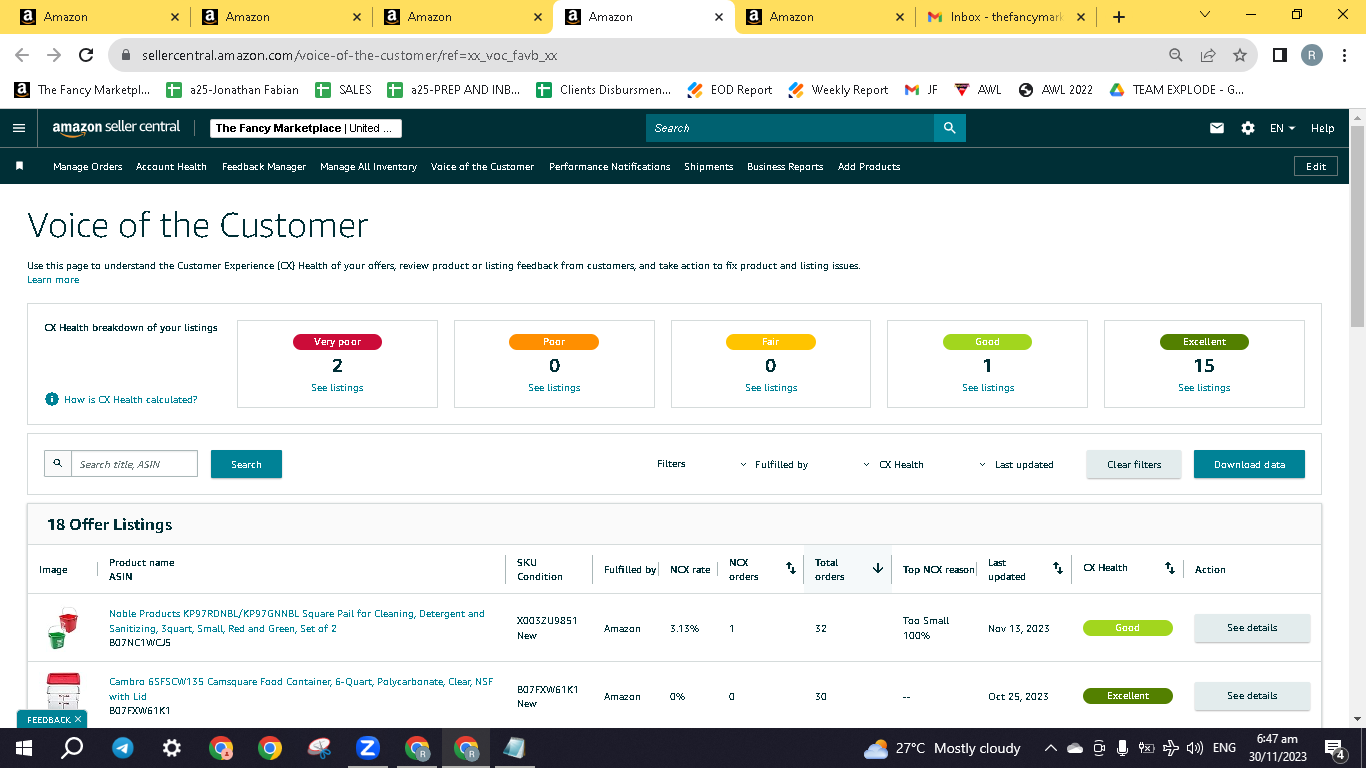Bookmark this page with the star icon
This screenshot has height=768, width=1366.
coord(1240,55)
